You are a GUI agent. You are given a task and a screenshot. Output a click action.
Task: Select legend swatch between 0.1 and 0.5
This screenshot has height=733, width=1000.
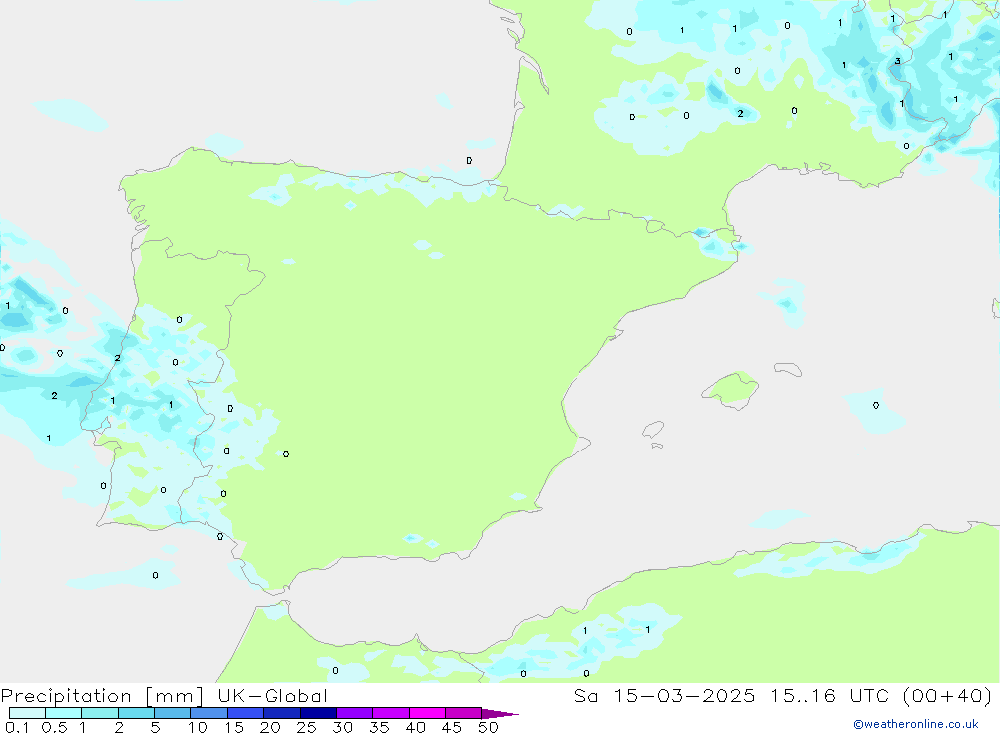27,713
